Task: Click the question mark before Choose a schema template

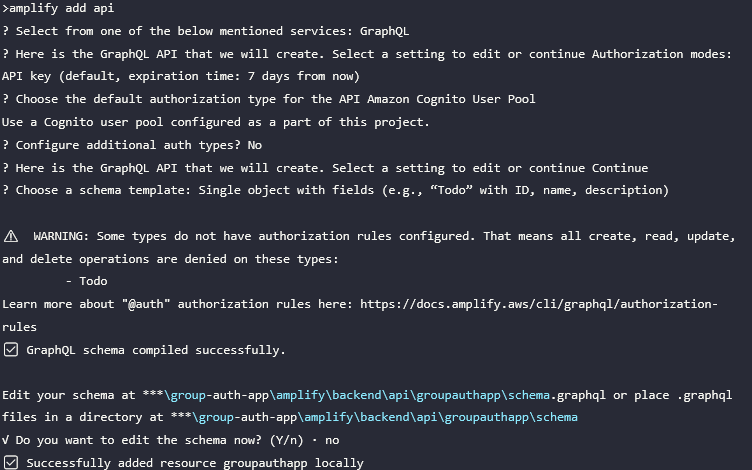Action: point(5,190)
